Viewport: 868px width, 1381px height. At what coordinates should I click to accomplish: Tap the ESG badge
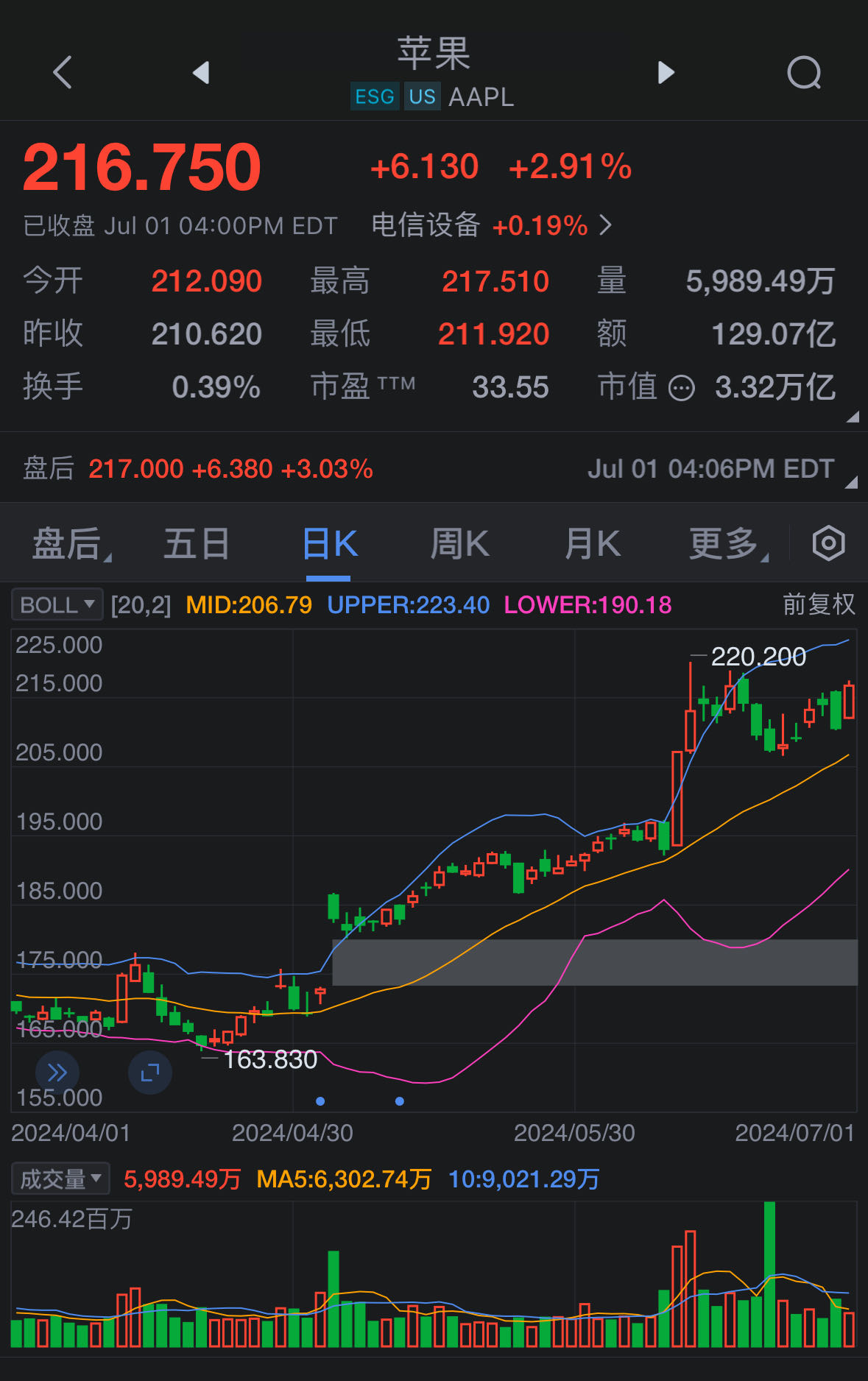pyautogui.click(x=375, y=96)
